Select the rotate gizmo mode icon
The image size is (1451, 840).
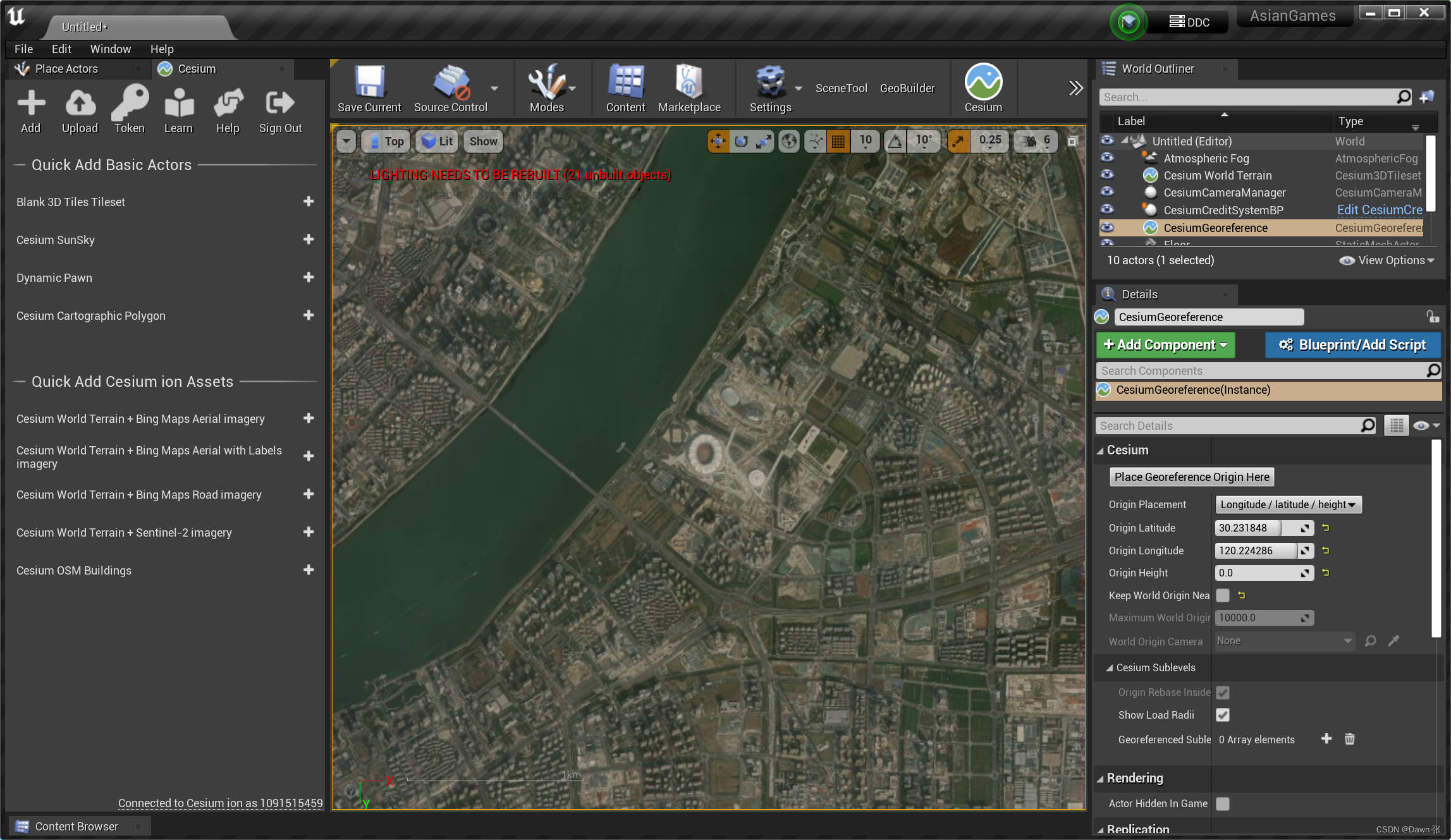tap(741, 142)
